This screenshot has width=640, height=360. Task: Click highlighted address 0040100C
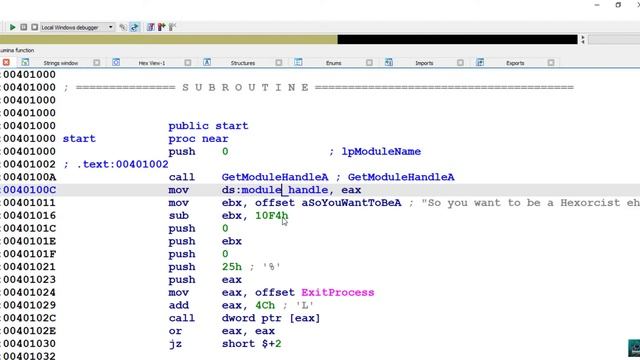coord(29,190)
